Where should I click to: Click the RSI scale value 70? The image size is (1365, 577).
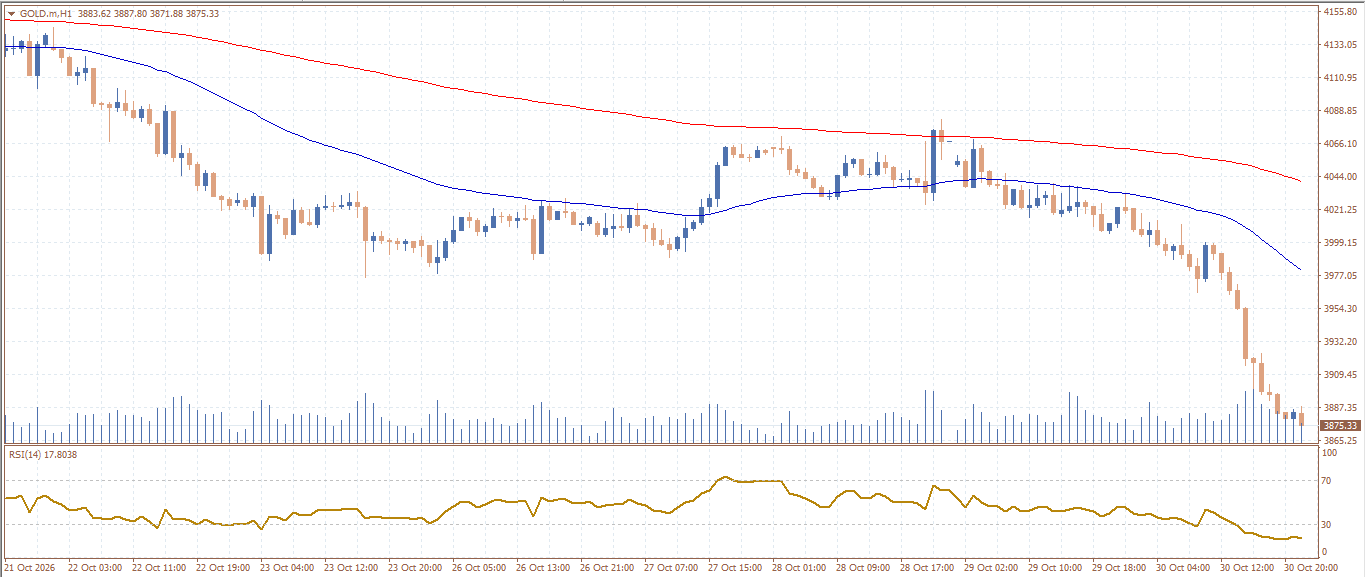pyautogui.click(x=1327, y=481)
